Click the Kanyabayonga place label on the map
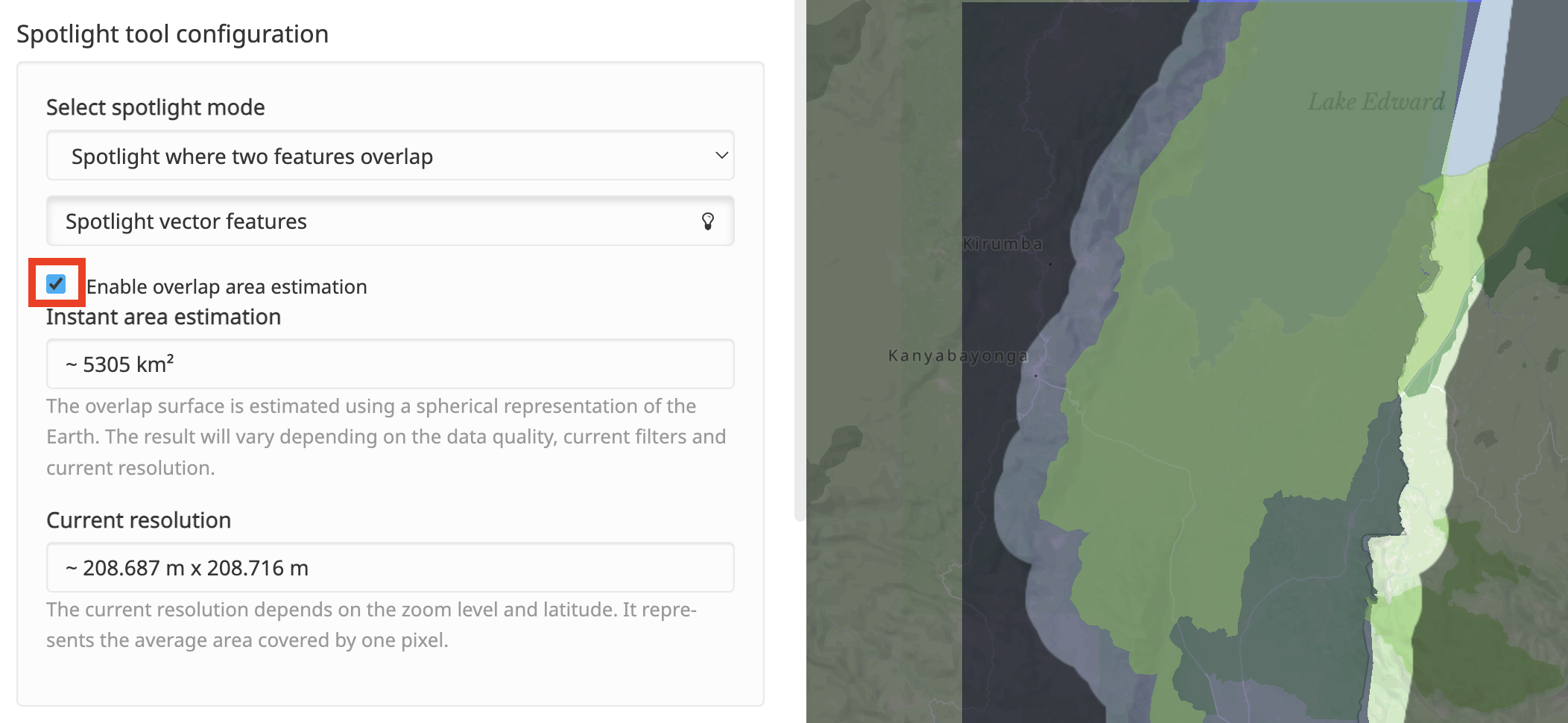Screen dimensions: 1568x723 pyautogui.click(x=958, y=356)
